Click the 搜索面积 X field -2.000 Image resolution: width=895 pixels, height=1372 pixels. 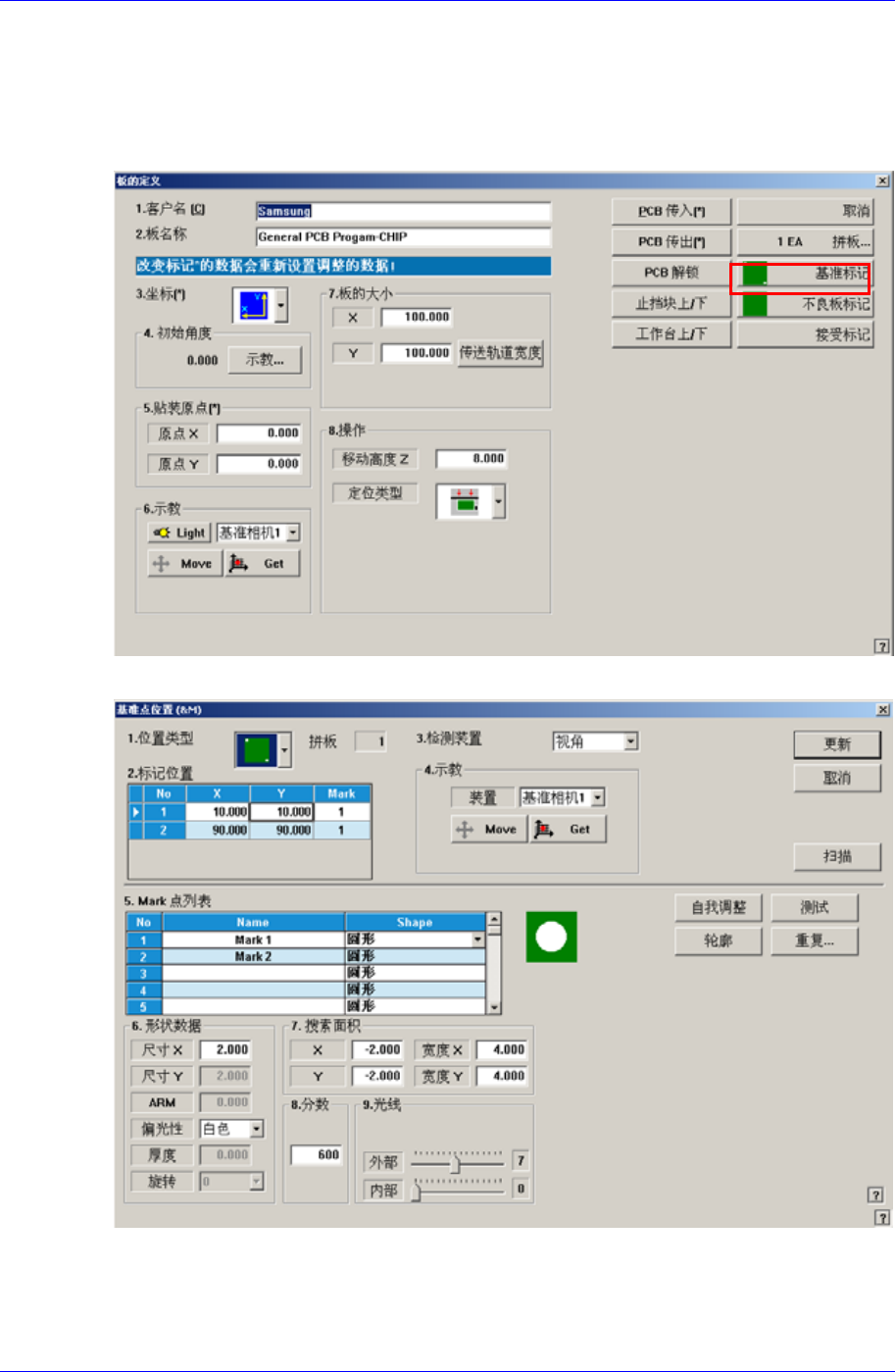[x=377, y=1049]
